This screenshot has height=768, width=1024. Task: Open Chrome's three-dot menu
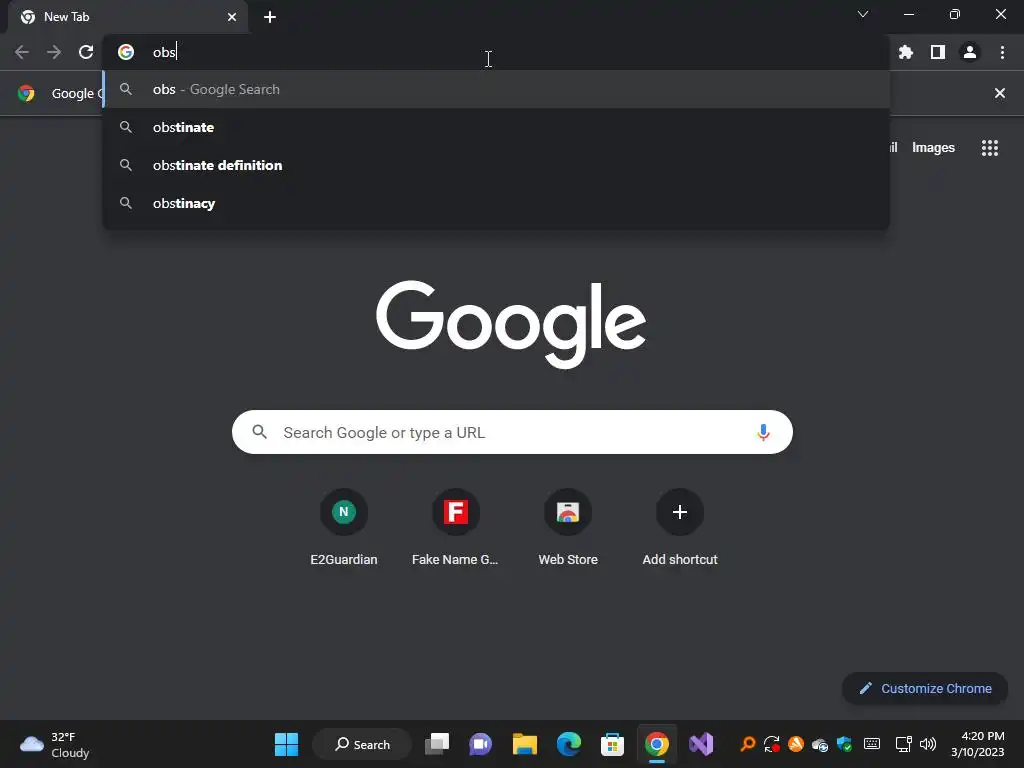[x=1002, y=52]
